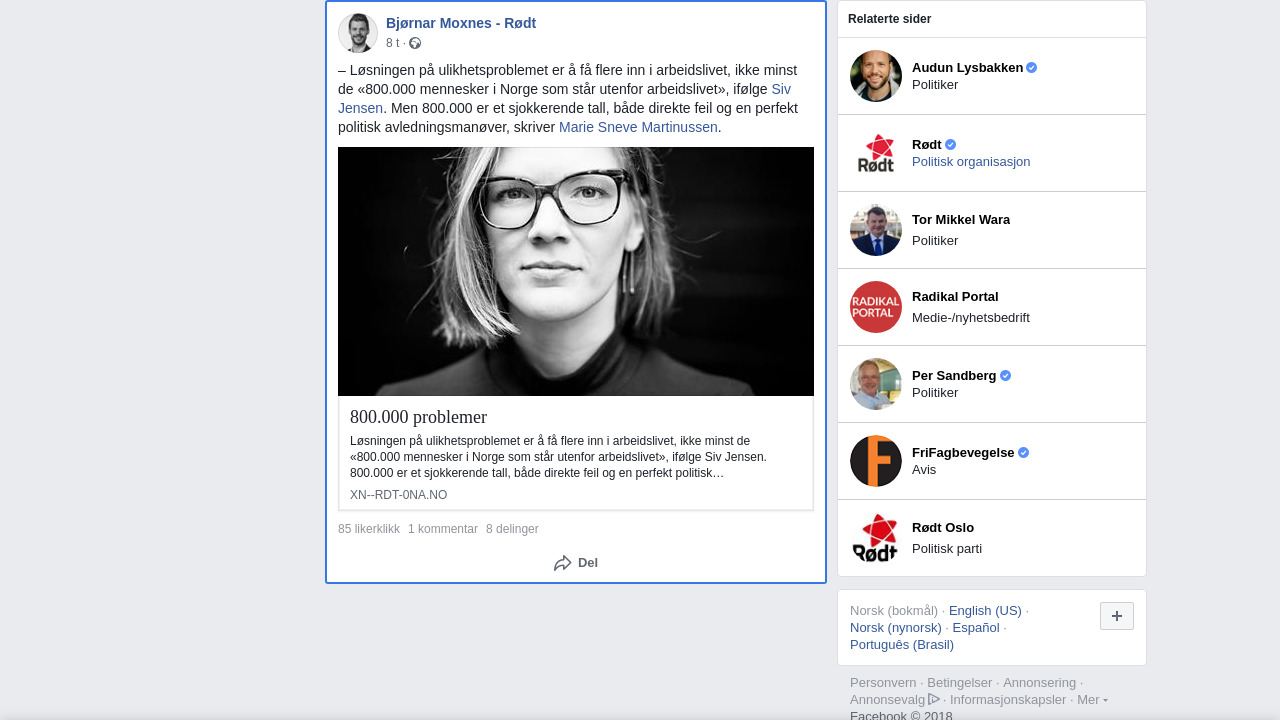Click the Politisk organisasjon category link

971,162
